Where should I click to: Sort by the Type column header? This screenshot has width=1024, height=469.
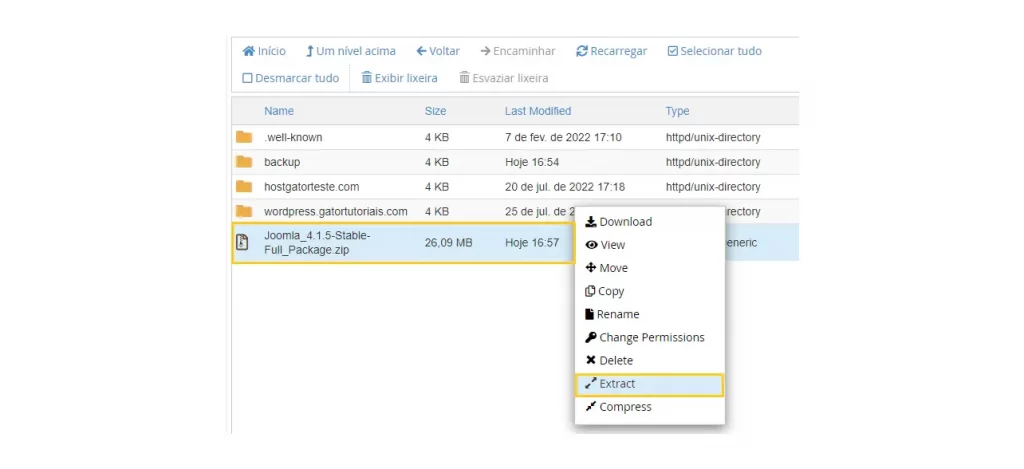point(677,111)
